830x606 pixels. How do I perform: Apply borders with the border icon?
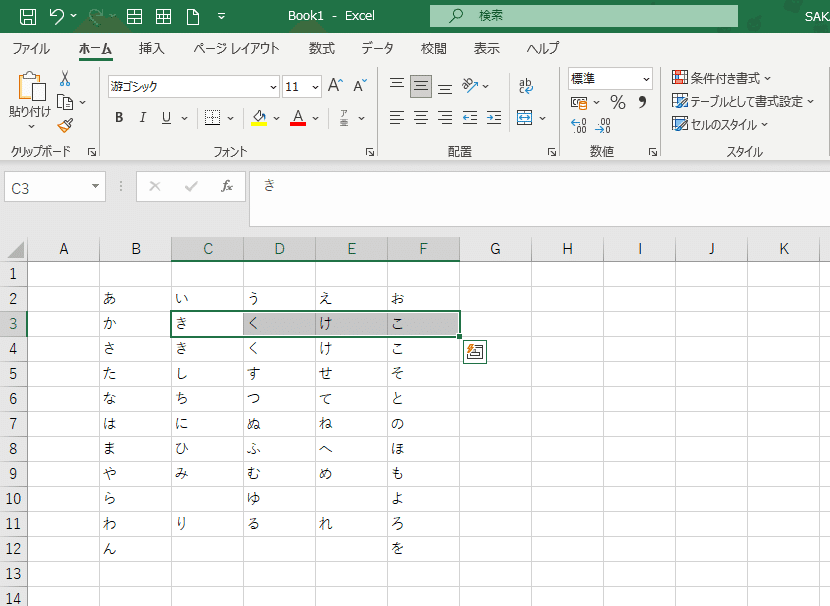click(212, 117)
